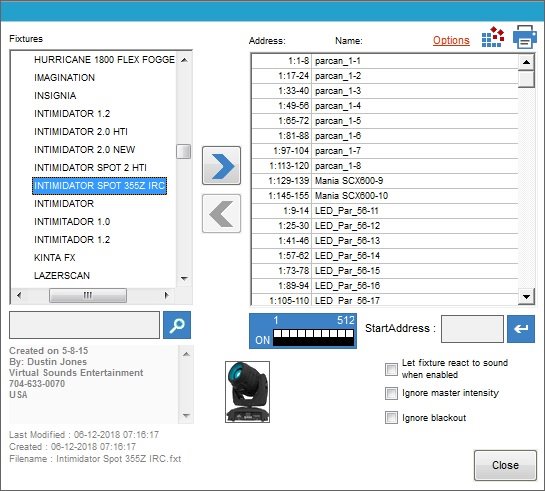The height and width of the screenshot is (491, 545).
Task: Select patched row parcan_1-2
Action: point(384,76)
